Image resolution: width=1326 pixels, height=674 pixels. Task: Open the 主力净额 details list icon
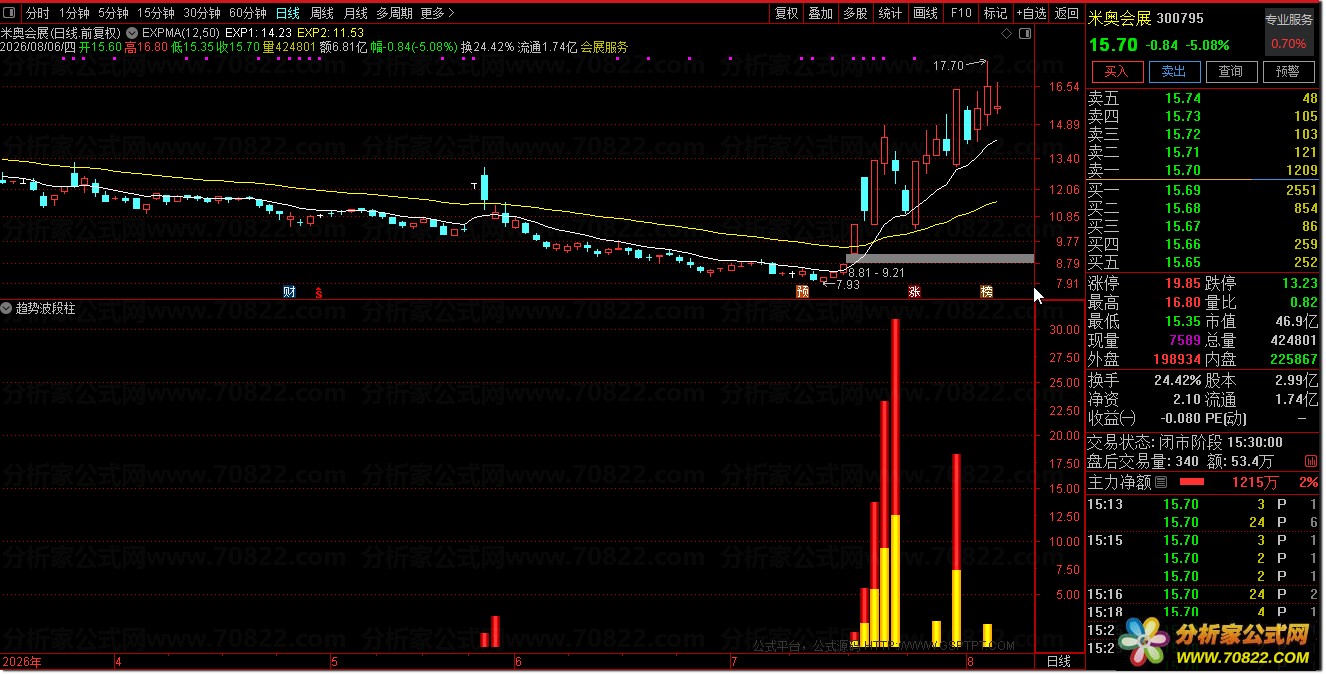[1161, 483]
